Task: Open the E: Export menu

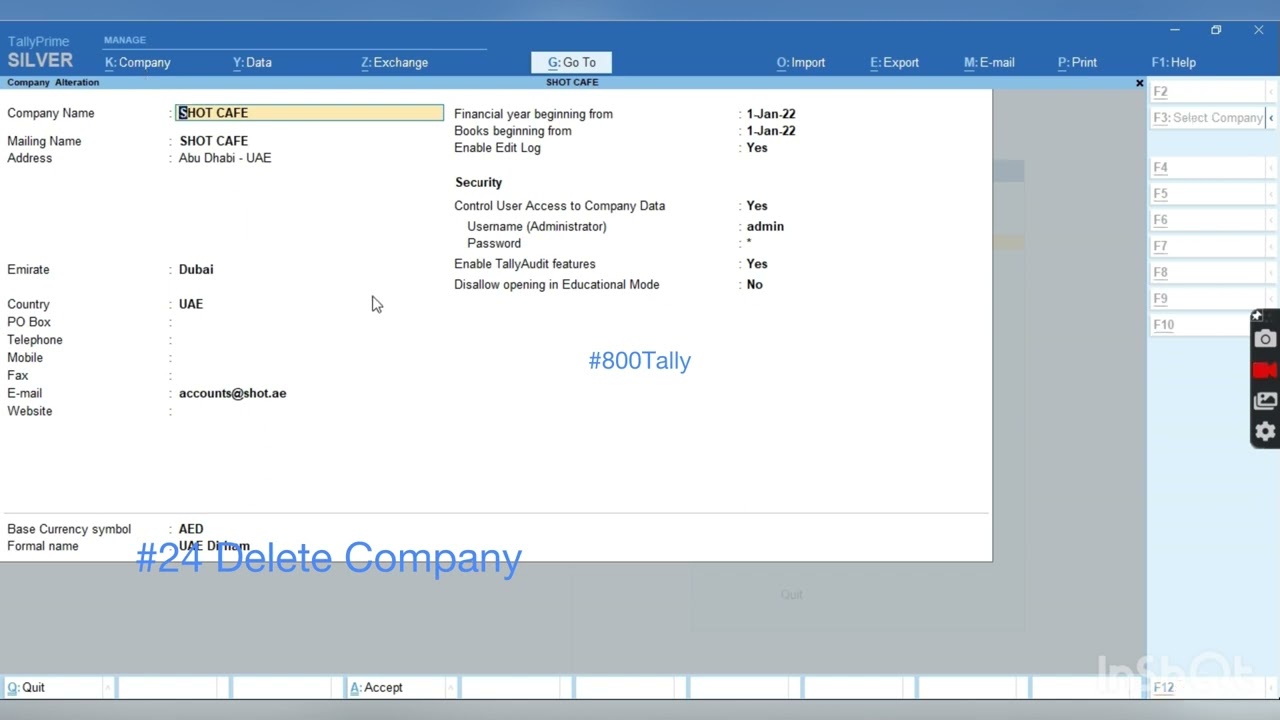Action: tap(894, 62)
